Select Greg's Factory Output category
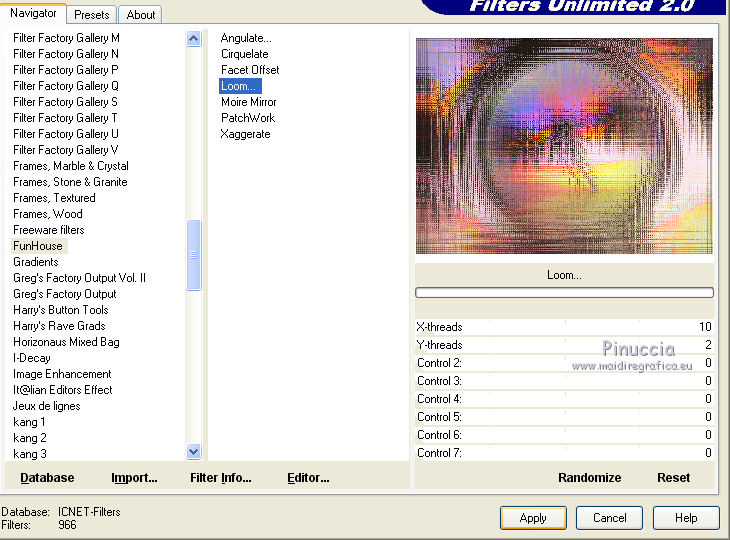The height and width of the screenshot is (540, 730). [65, 294]
